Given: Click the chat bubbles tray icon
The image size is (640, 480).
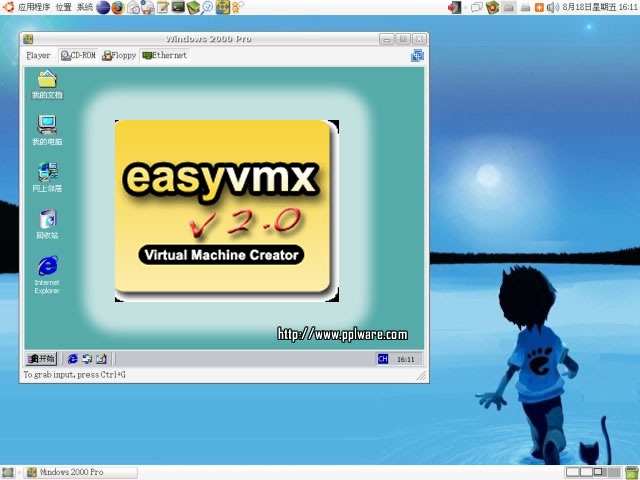Looking at the screenshot, I should pyautogui.click(x=477, y=7).
